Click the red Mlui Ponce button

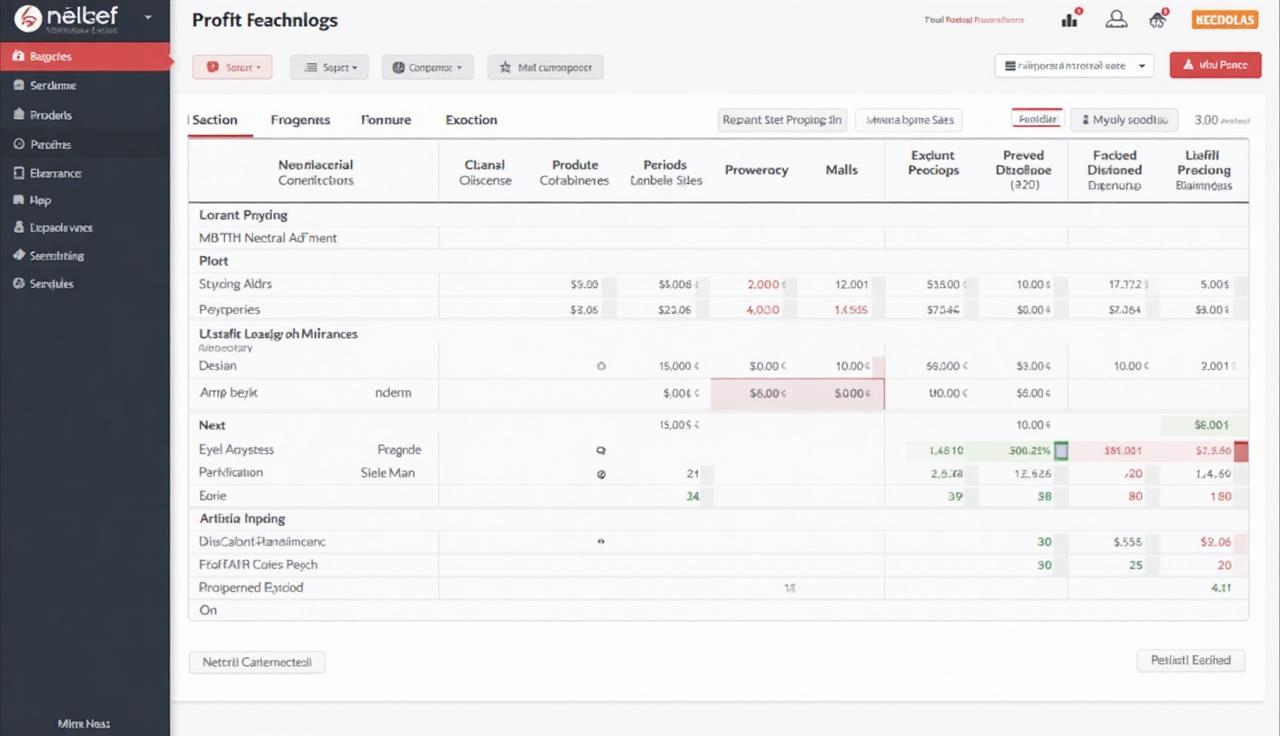(1214, 65)
